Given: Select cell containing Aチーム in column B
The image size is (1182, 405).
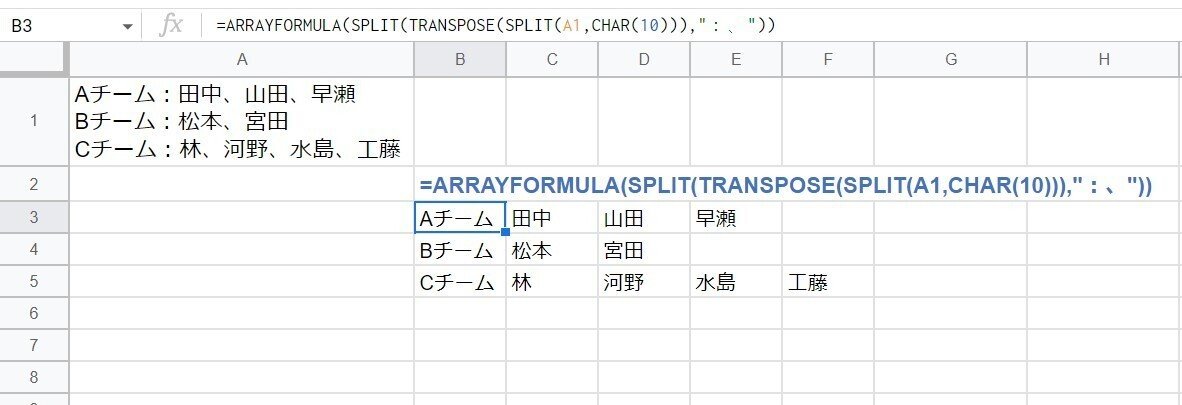Looking at the screenshot, I should (x=460, y=218).
